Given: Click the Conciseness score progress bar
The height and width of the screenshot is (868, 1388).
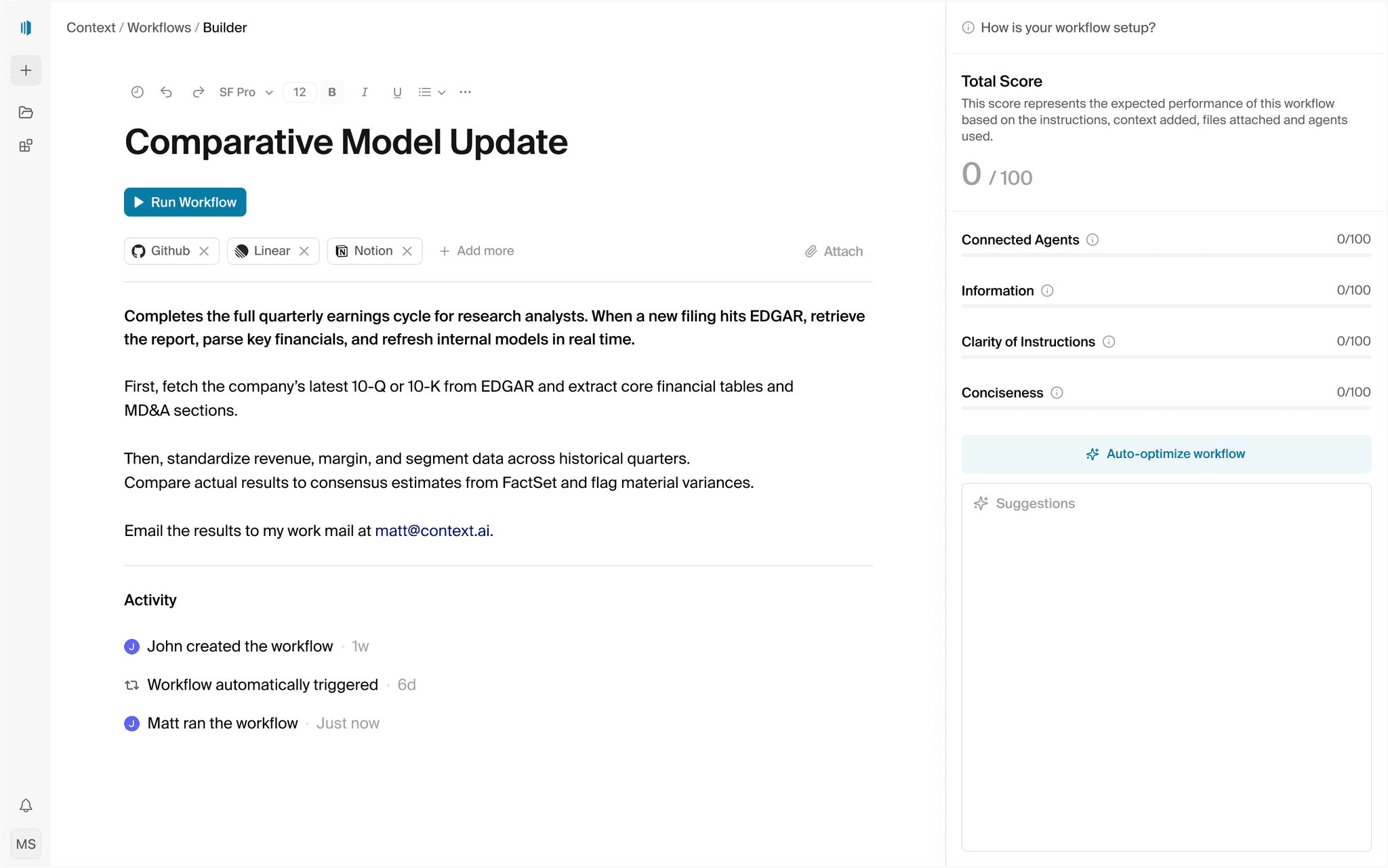Looking at the screenshot, I should (x=1164, y=409).
